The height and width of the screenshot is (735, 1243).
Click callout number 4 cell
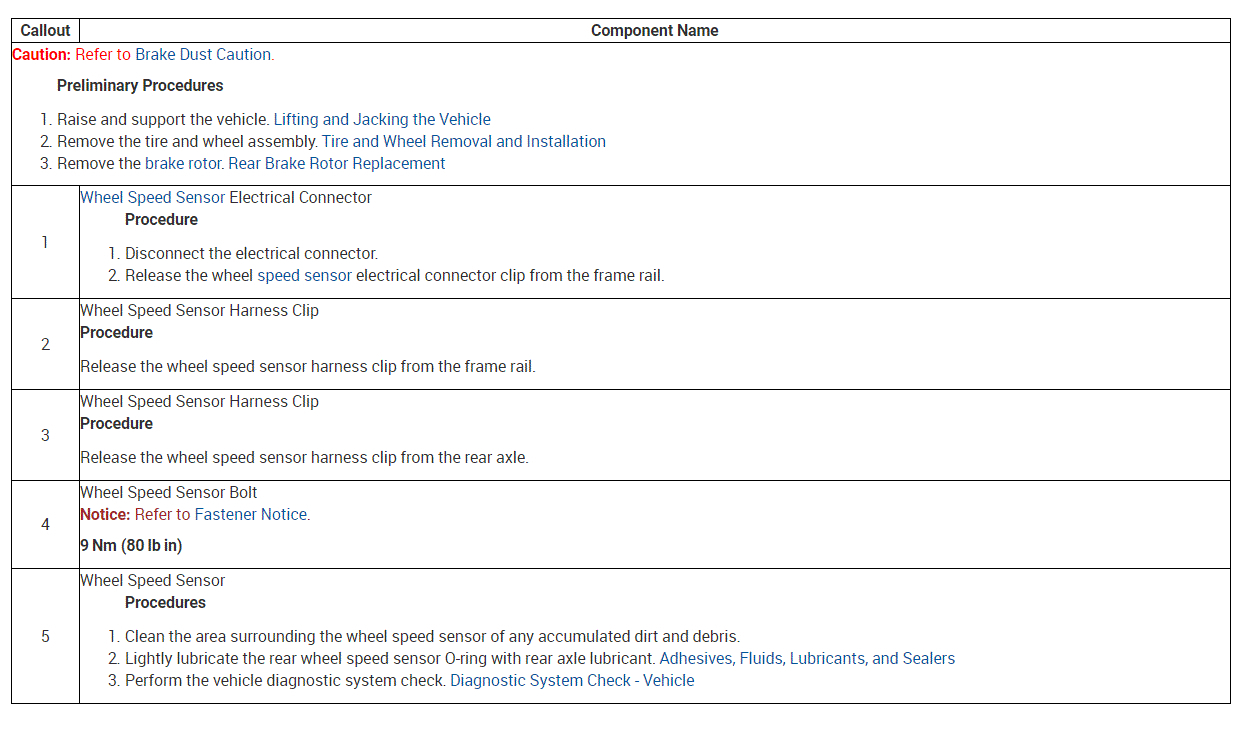[x=45, y=524]
